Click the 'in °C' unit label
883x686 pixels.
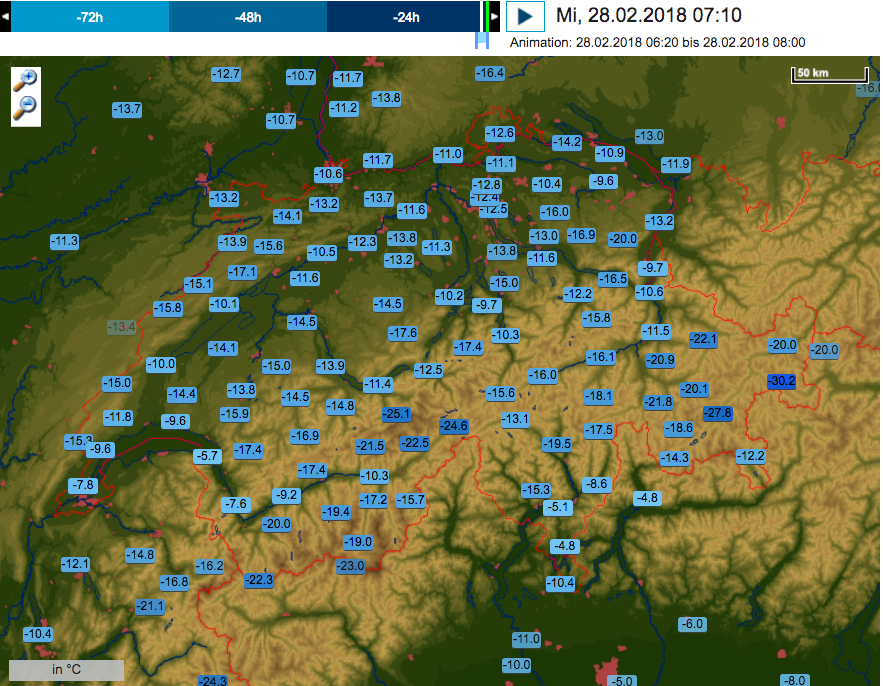66,670
